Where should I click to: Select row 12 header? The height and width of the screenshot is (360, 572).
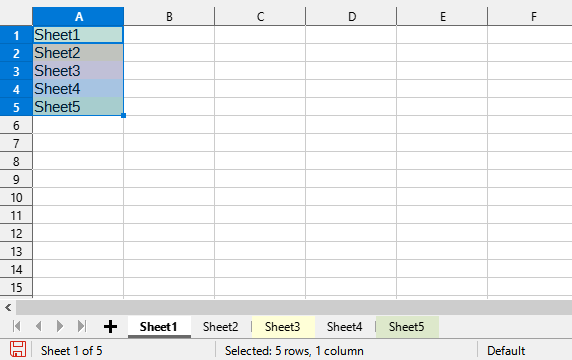pos(16,233)
